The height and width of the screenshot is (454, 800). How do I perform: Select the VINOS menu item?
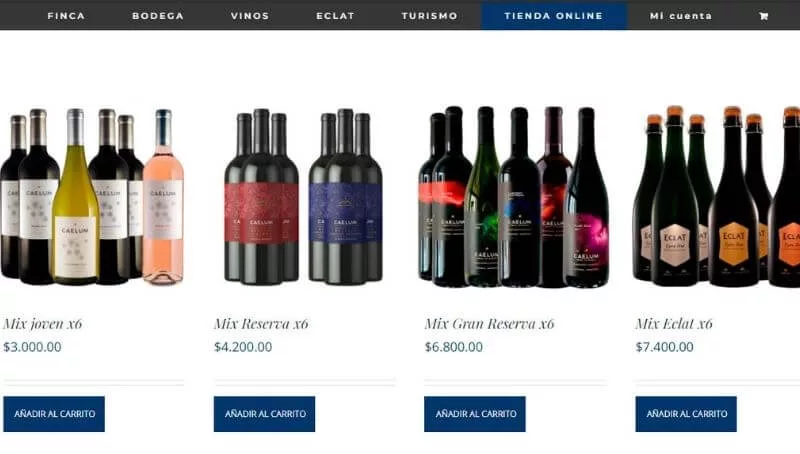tap(250, 16)
